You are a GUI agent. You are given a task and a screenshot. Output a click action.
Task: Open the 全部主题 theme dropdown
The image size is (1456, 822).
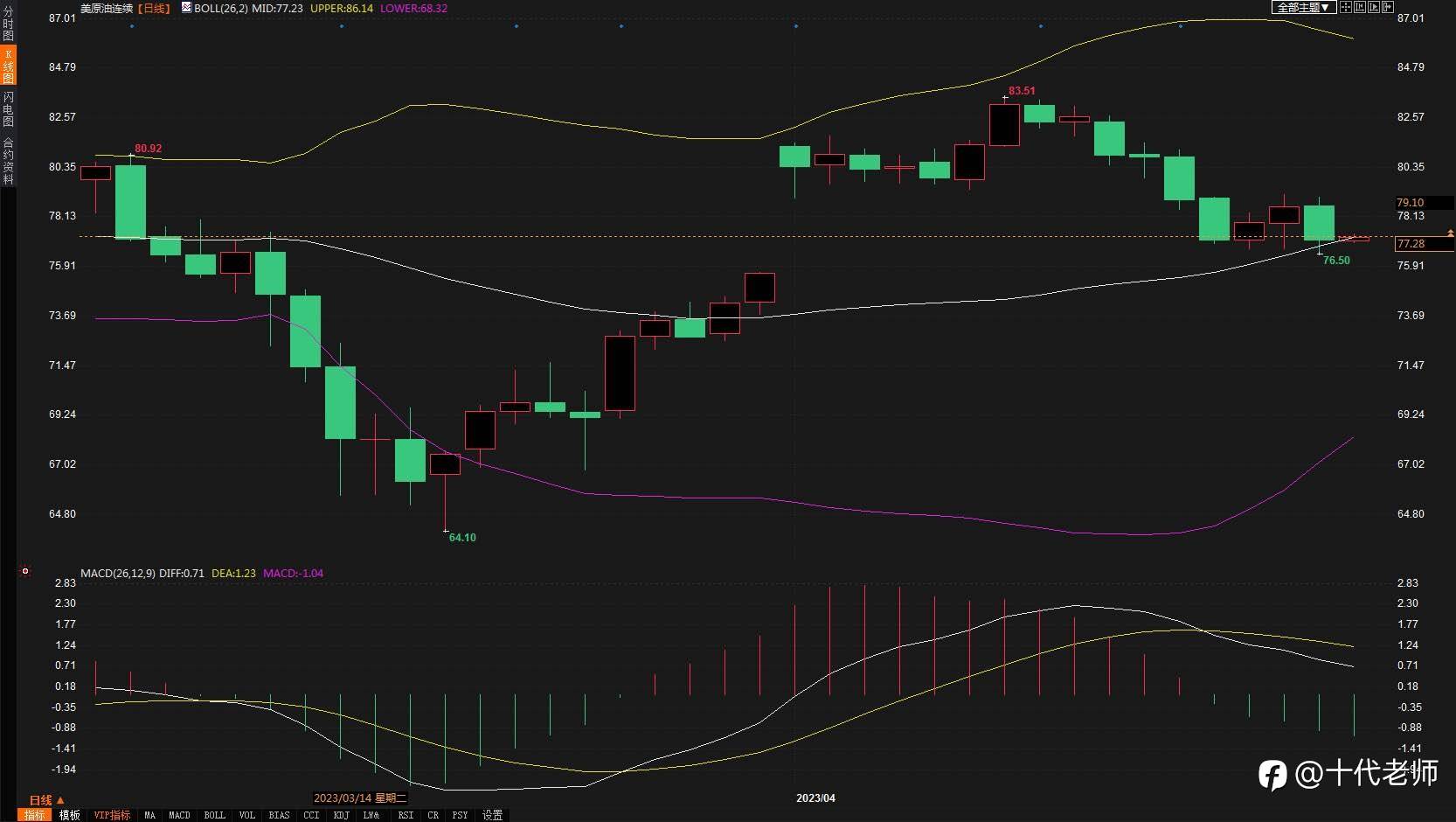point(1303,7)
